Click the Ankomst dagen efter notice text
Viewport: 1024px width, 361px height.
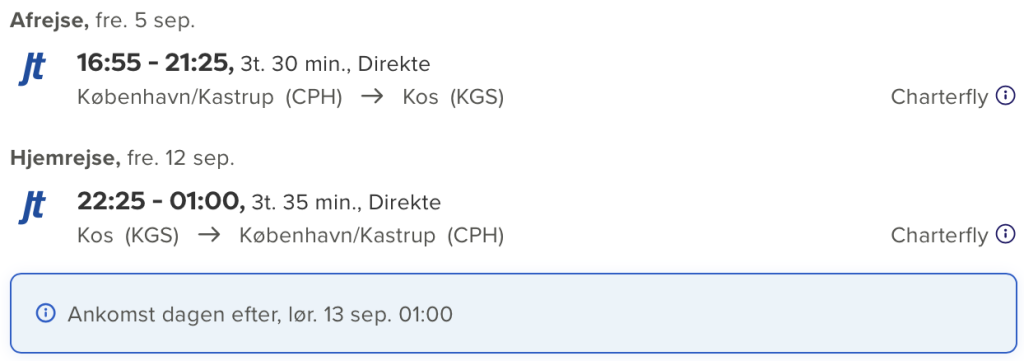point(260,314)
